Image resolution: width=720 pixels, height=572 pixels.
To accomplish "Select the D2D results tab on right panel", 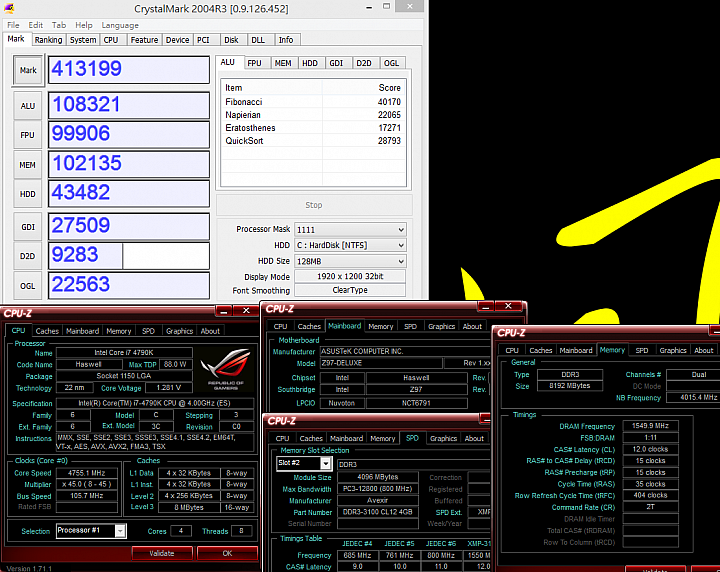I will (x=364, y=63).
